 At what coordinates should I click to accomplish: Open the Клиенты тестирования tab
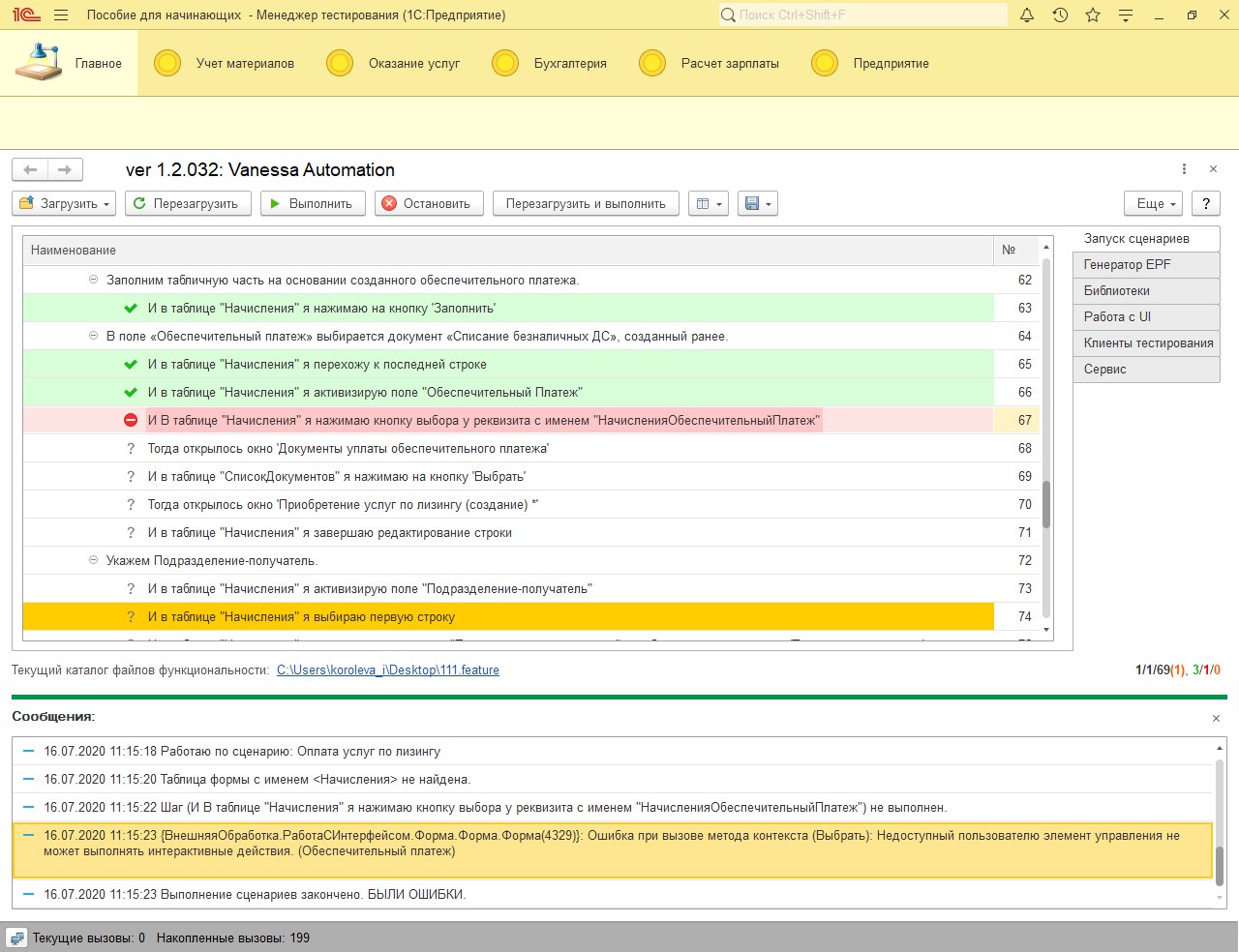1146,342
